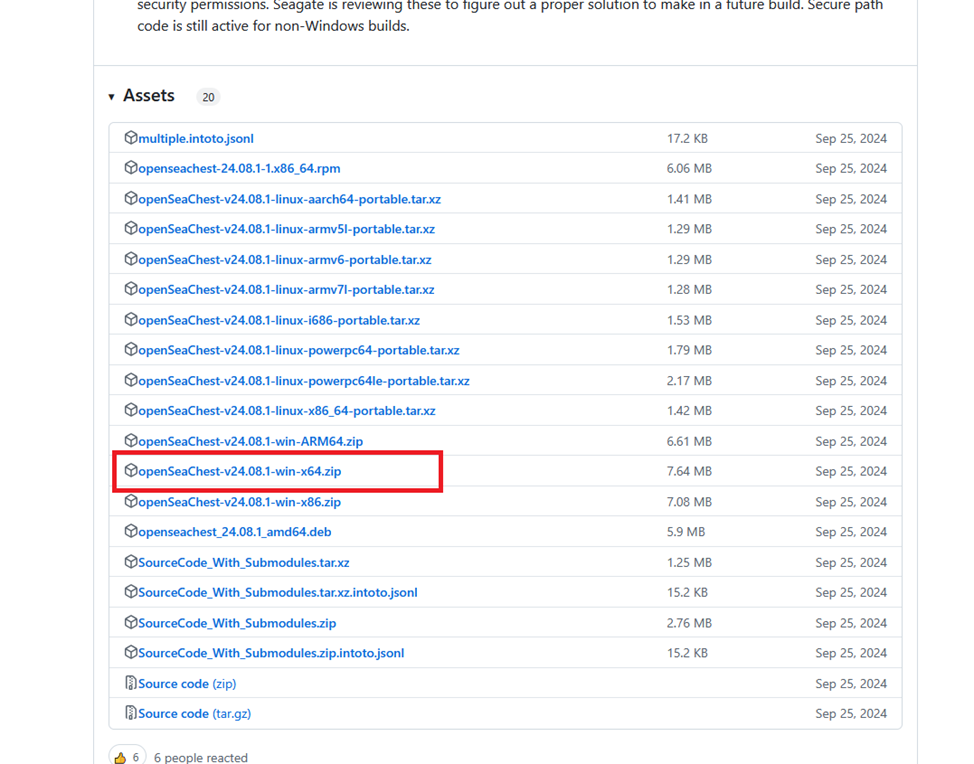974x764 pixels.
Task: Click package icon beside SourceCode_With_Submodules.tar.xz
Action: (130, 561)
